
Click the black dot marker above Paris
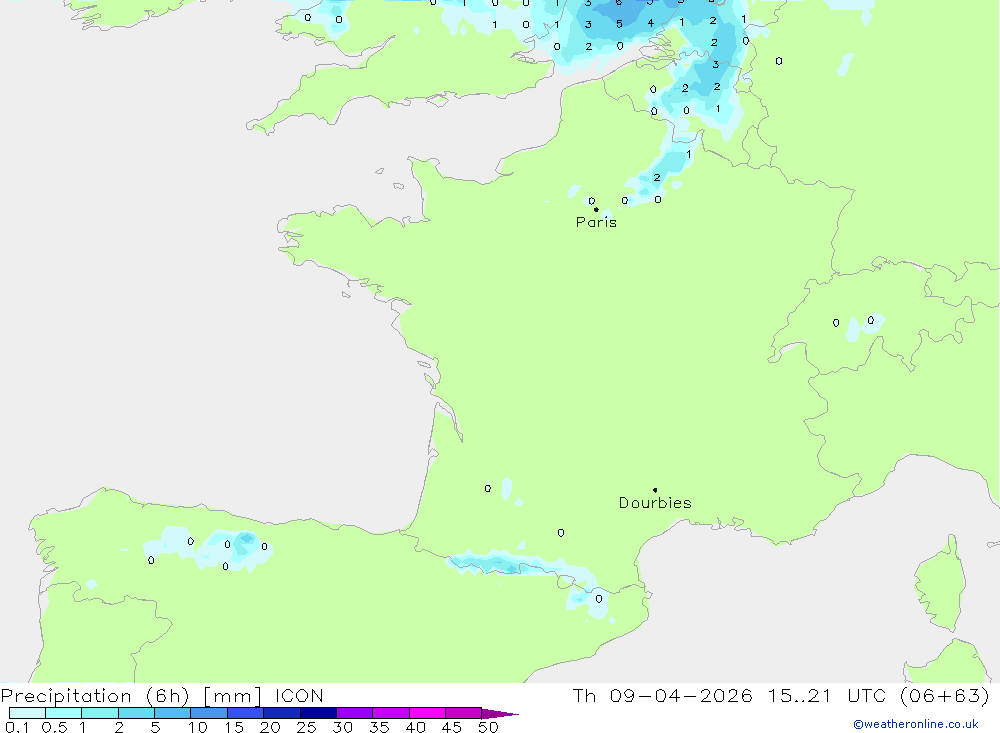pyautogui.click(x=596, y=209)
